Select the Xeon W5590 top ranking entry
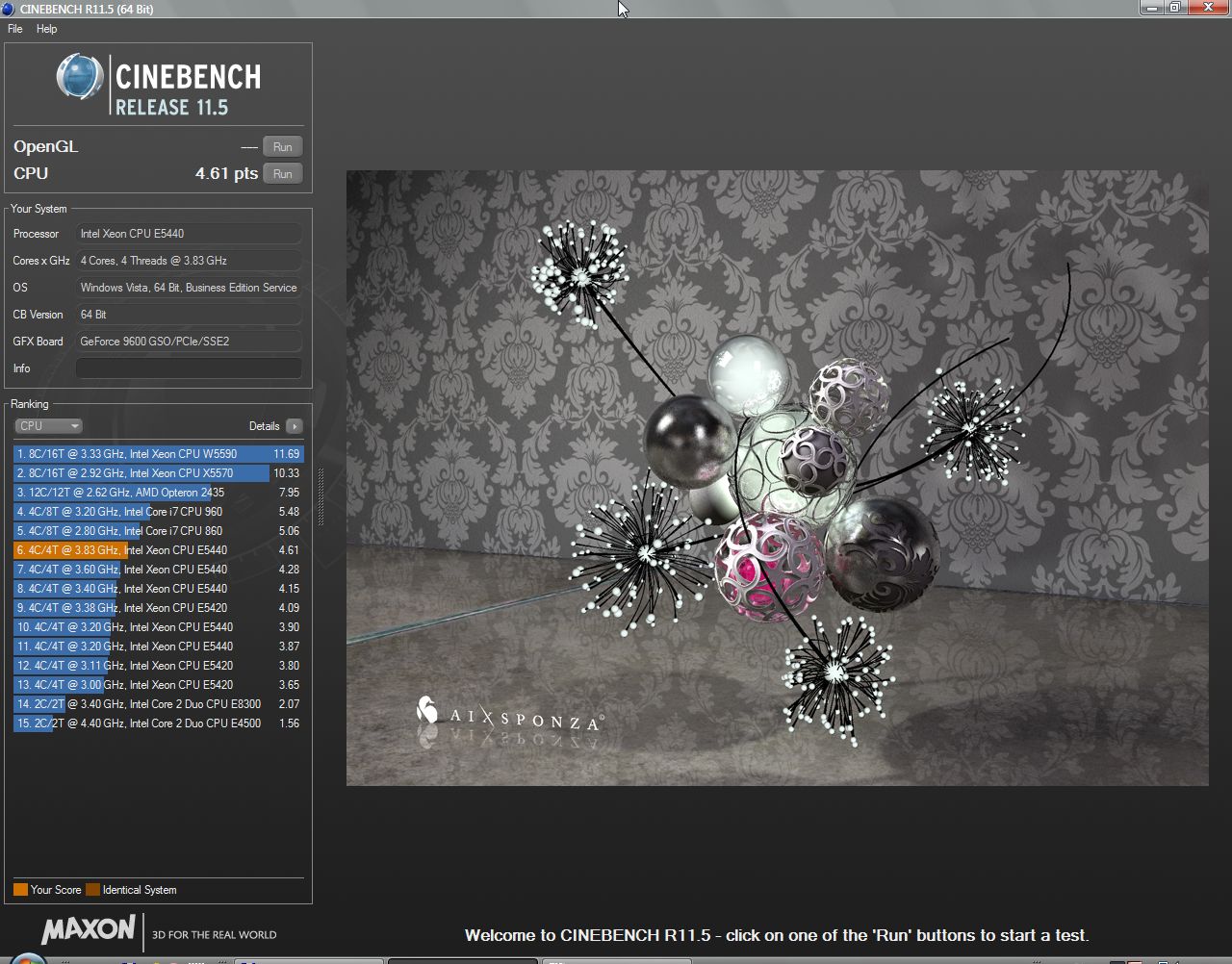This screenshot has width=1232, height=964. [x=157, y=454]
